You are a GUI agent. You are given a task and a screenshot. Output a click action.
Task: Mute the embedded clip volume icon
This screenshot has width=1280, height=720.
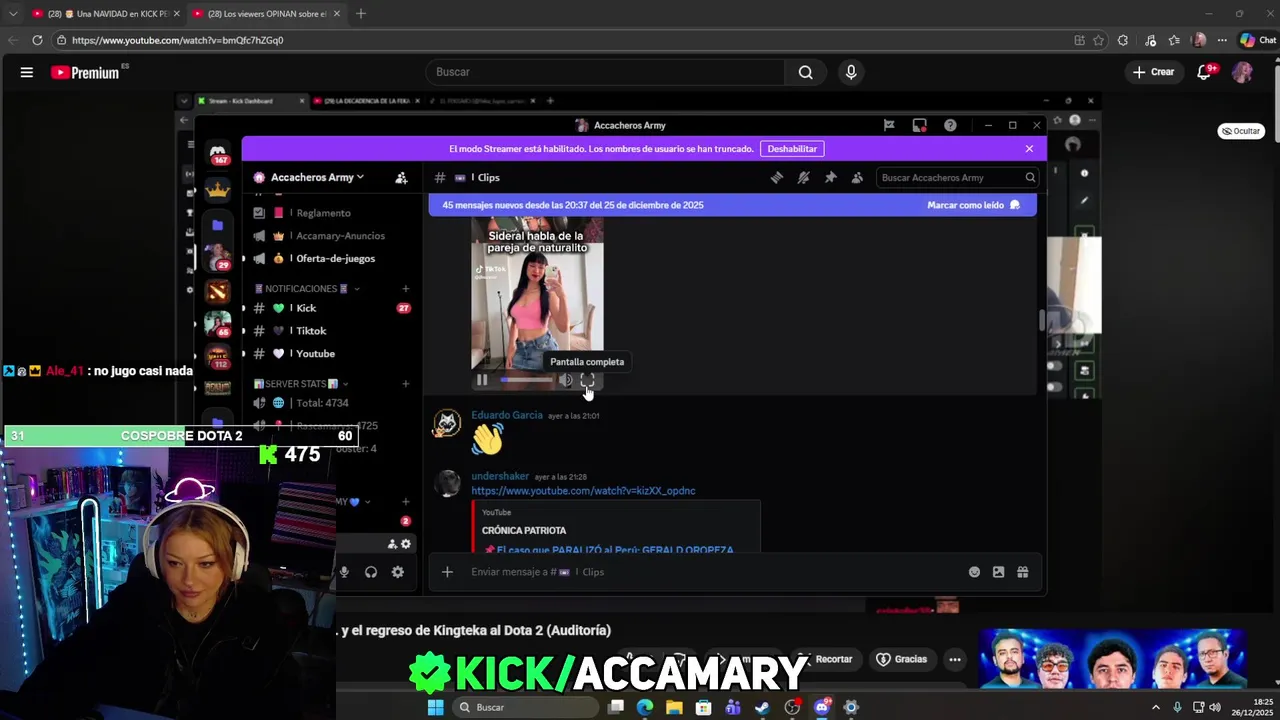(x=565, y=380)
